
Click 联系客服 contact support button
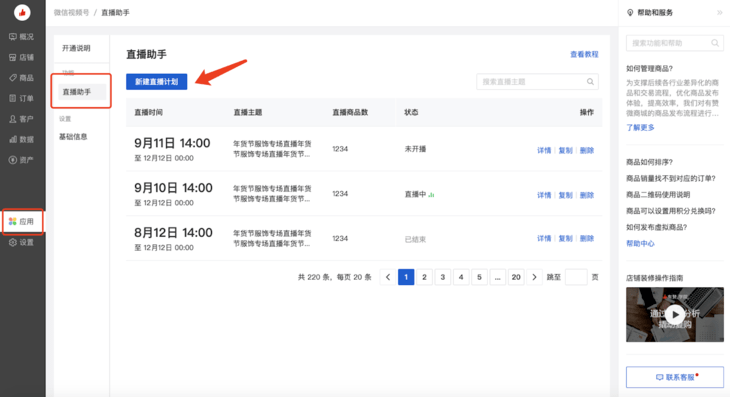(675, 377)
